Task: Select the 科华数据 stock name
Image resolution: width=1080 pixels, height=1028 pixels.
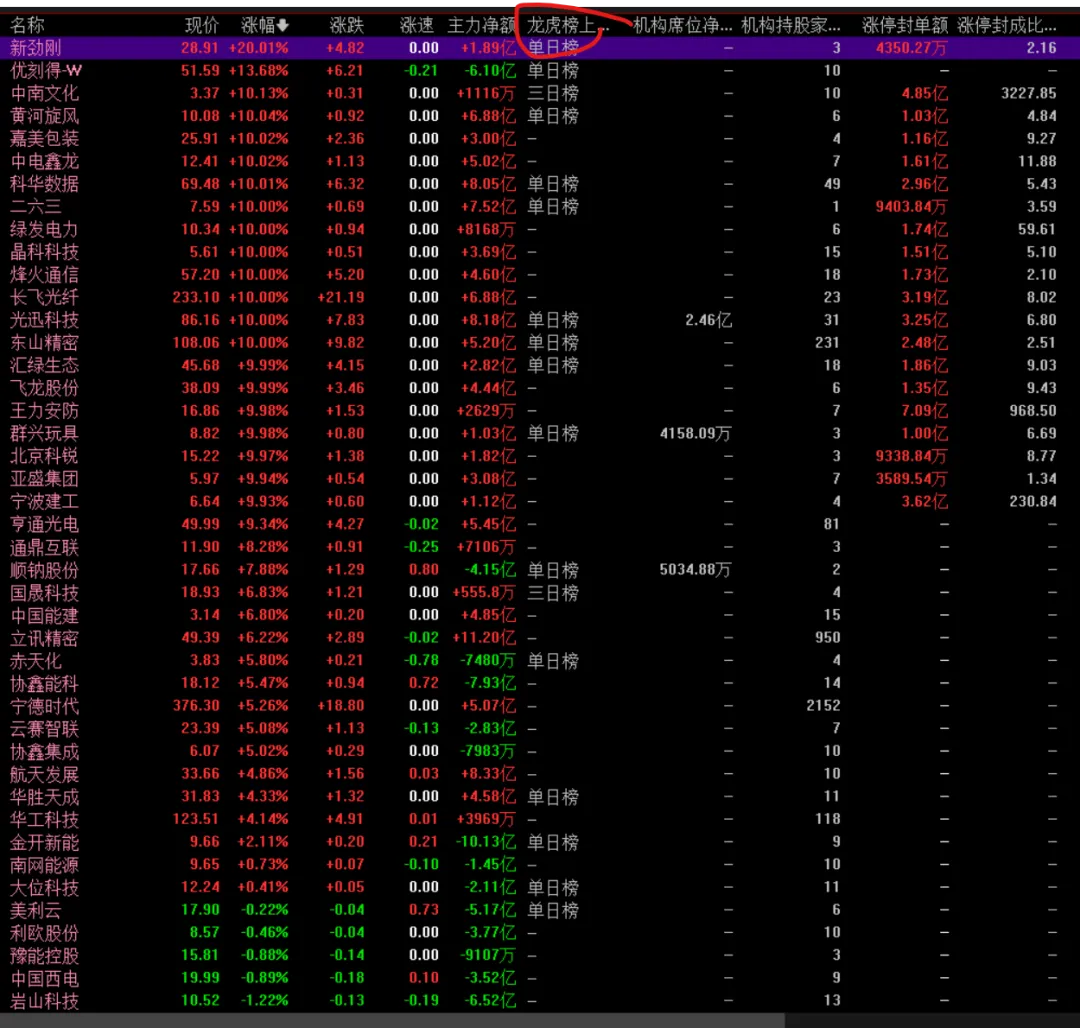Action: coord(45,185)
